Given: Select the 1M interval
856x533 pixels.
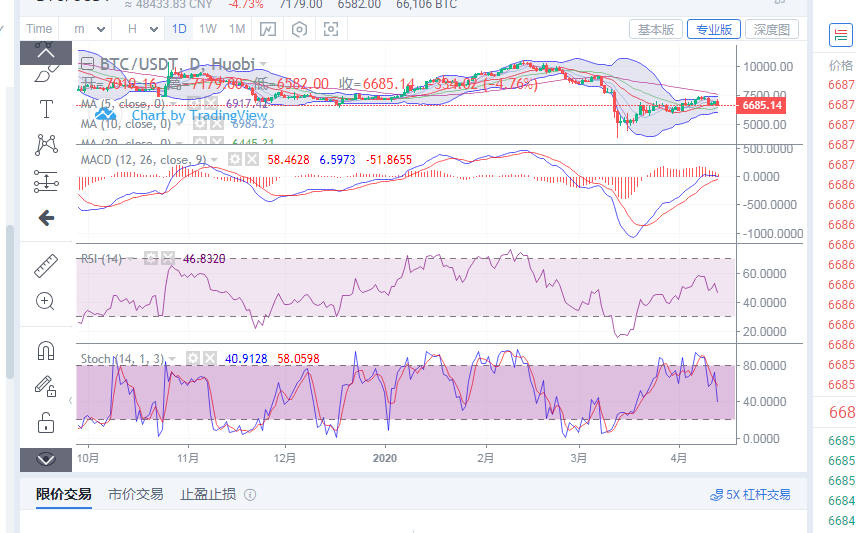Looking at the screenshot, I should 237,29.
